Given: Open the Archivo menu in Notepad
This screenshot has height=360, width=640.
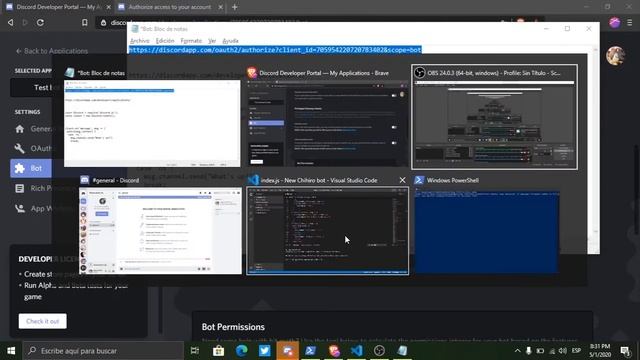Looking at the screenshot, I should 140,41.
